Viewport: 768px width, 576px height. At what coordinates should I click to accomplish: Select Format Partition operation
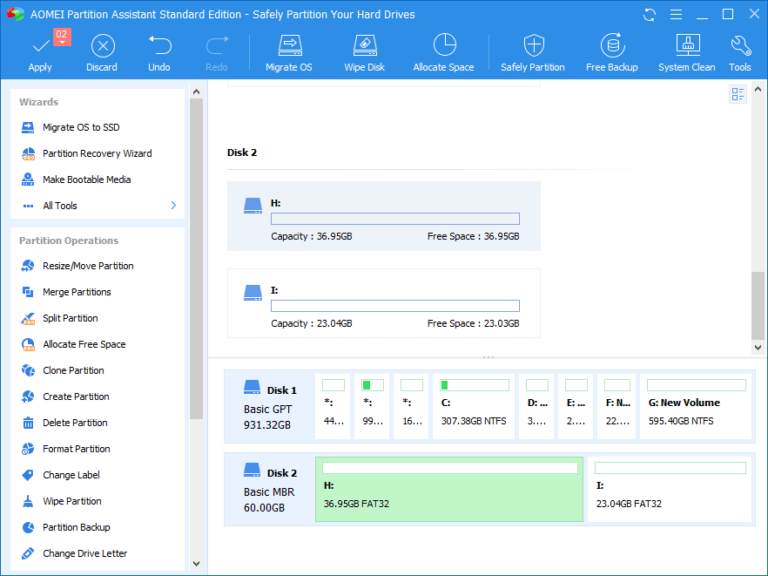click(76, 449)
